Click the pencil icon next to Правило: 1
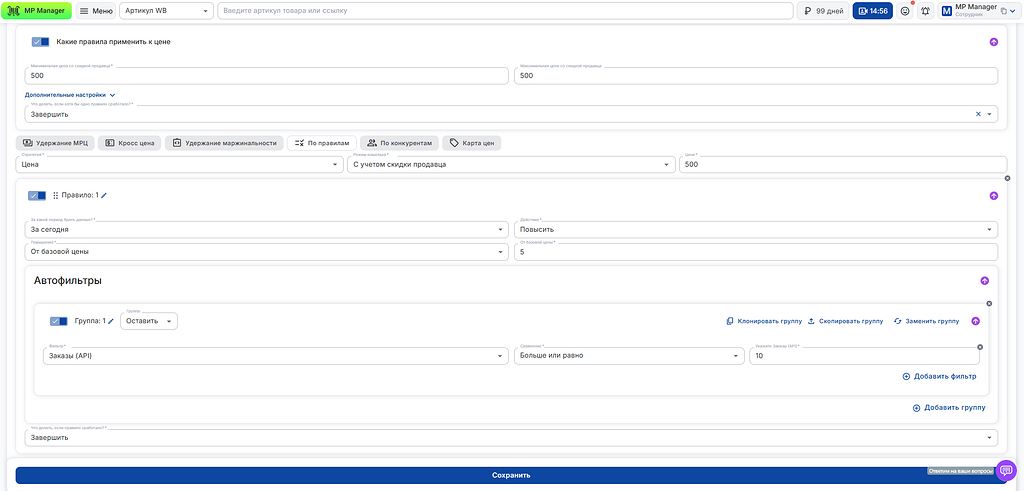The width and height of the screenshot is (1024, 491). click(x=104, y=196)
